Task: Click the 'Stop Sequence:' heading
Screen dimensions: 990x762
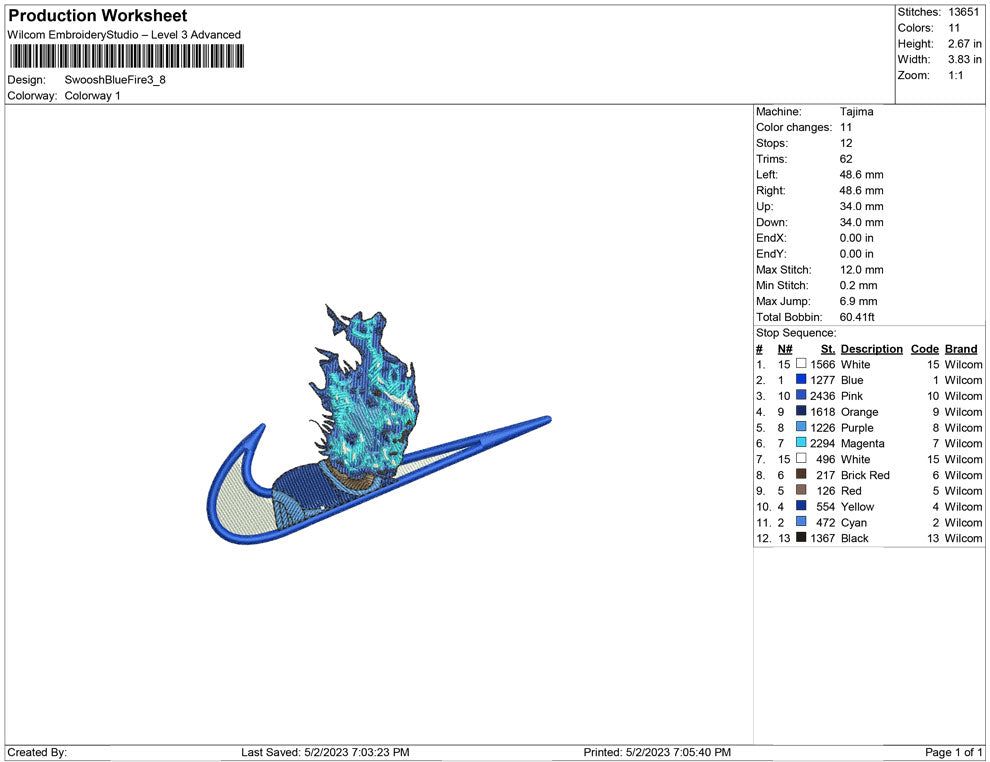Action: click(x=796, y=333)
